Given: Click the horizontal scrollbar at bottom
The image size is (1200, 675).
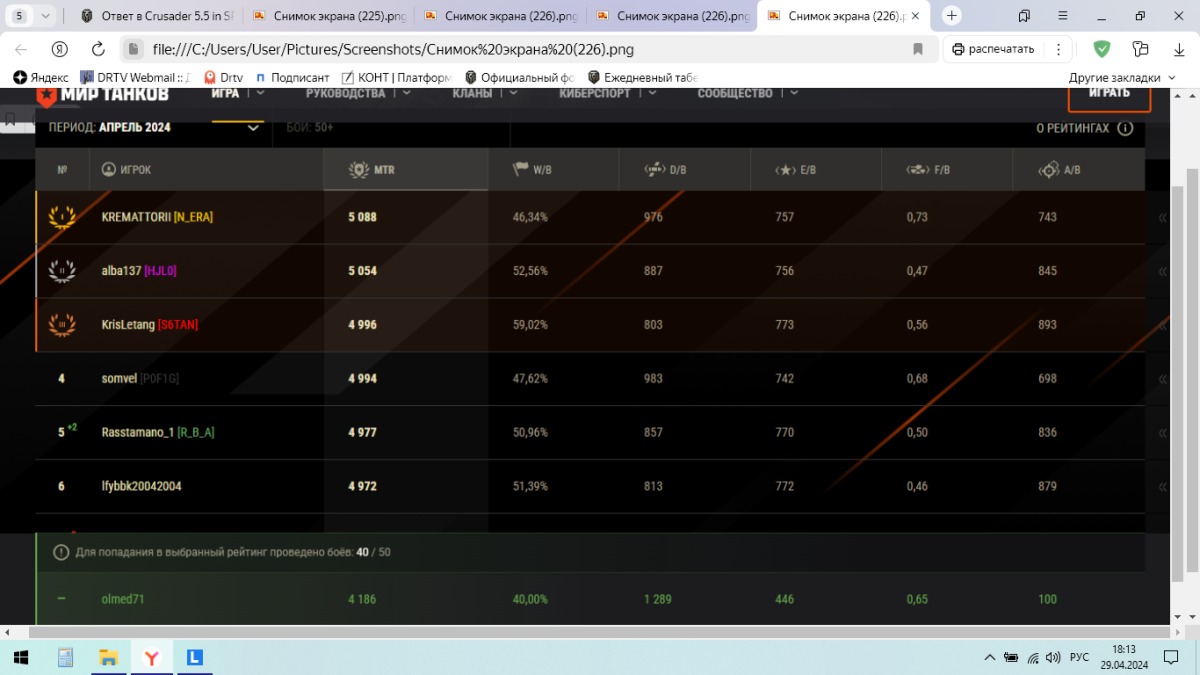Looking at the screenshot, I should (x=592, y=633).
